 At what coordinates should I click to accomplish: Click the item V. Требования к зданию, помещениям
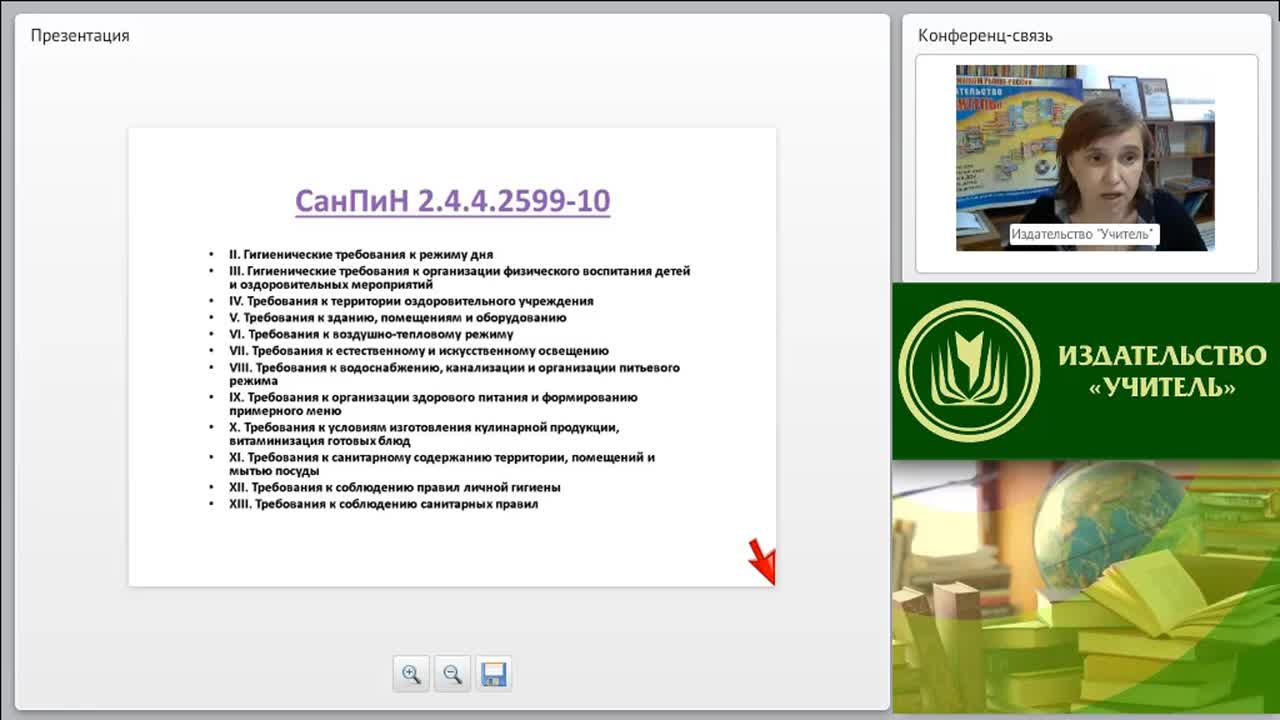(x=398, y=318)
